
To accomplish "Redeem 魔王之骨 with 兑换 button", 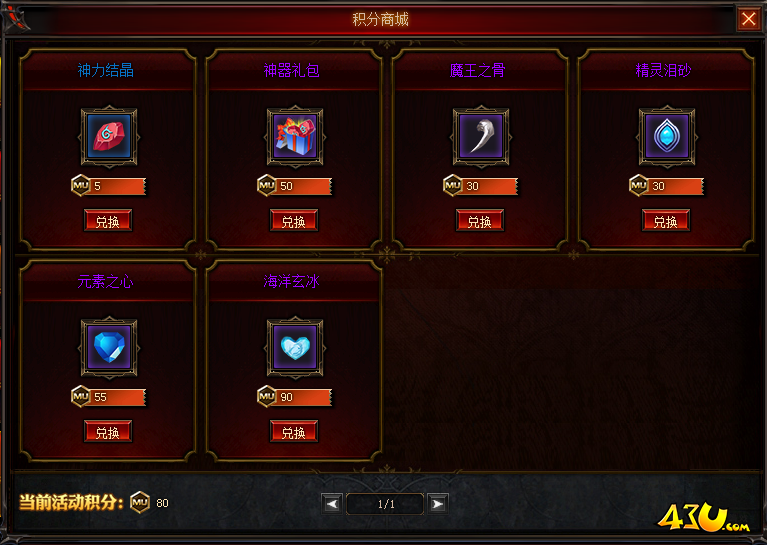I will [480, 221].
